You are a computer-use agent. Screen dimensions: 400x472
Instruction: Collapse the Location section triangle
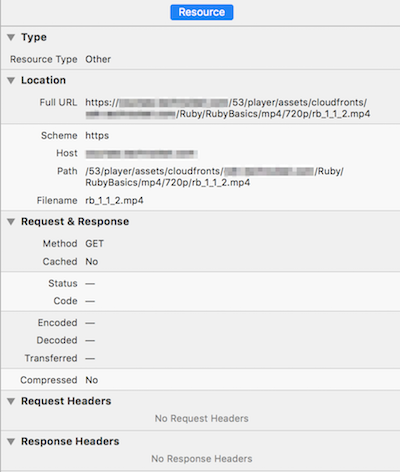pos(11,80)
